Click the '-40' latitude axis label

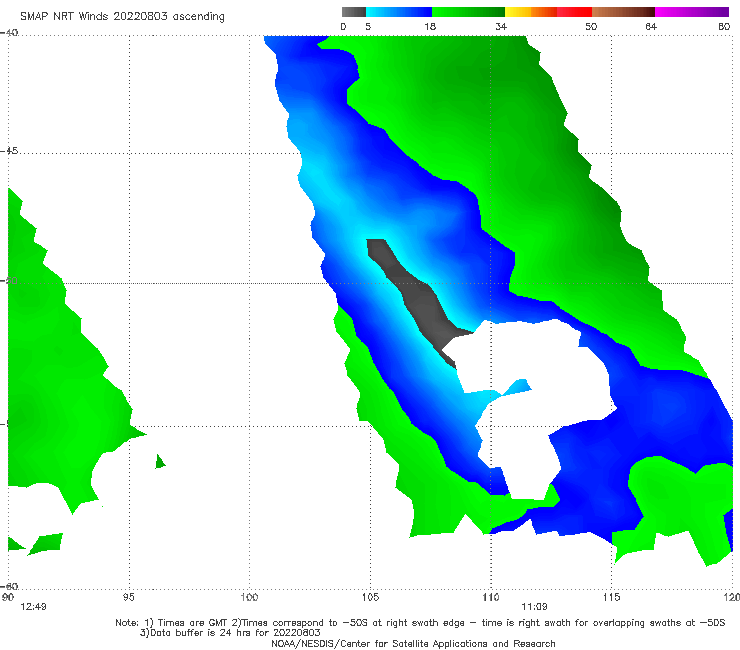9,33
